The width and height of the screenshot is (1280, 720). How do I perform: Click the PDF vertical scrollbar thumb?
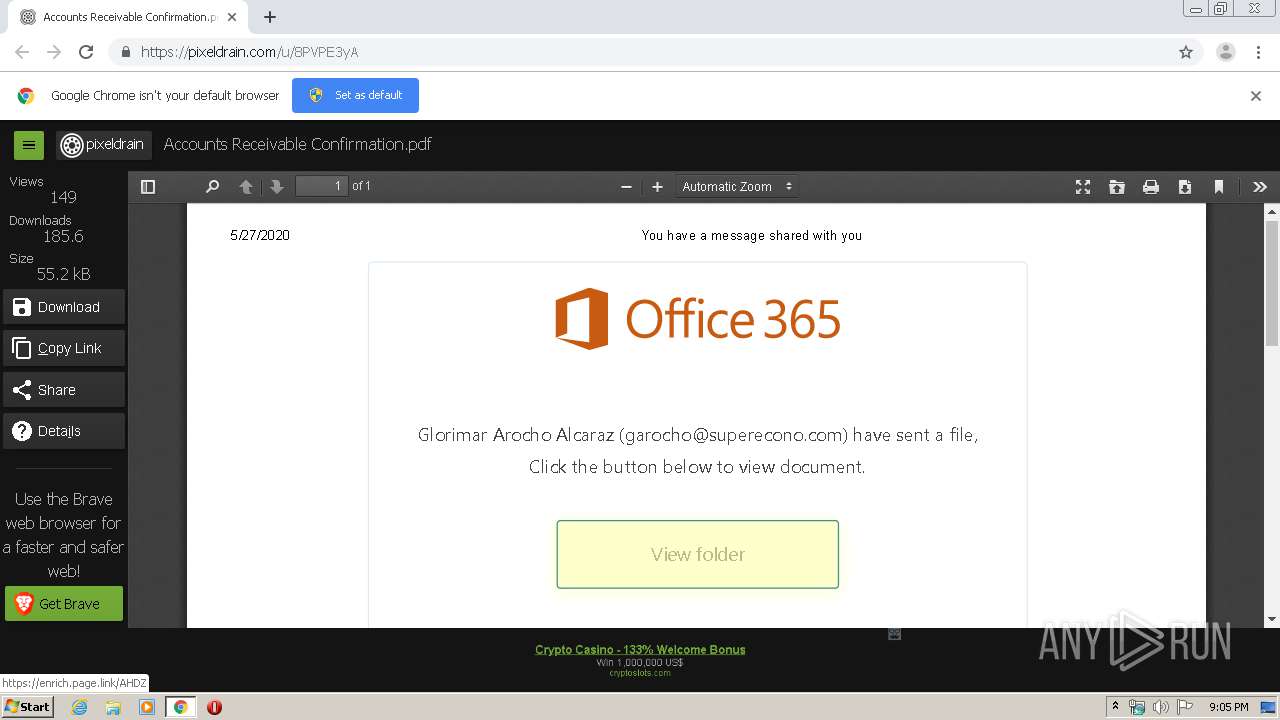pos(1272,284)
